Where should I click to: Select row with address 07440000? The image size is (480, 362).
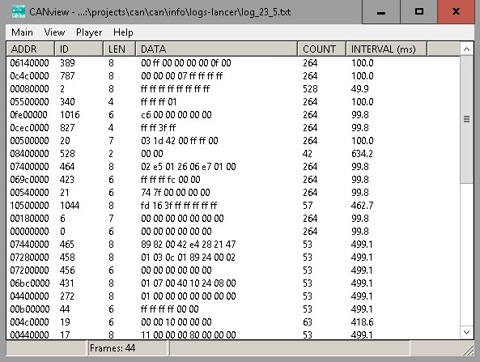tap(233, 244)
